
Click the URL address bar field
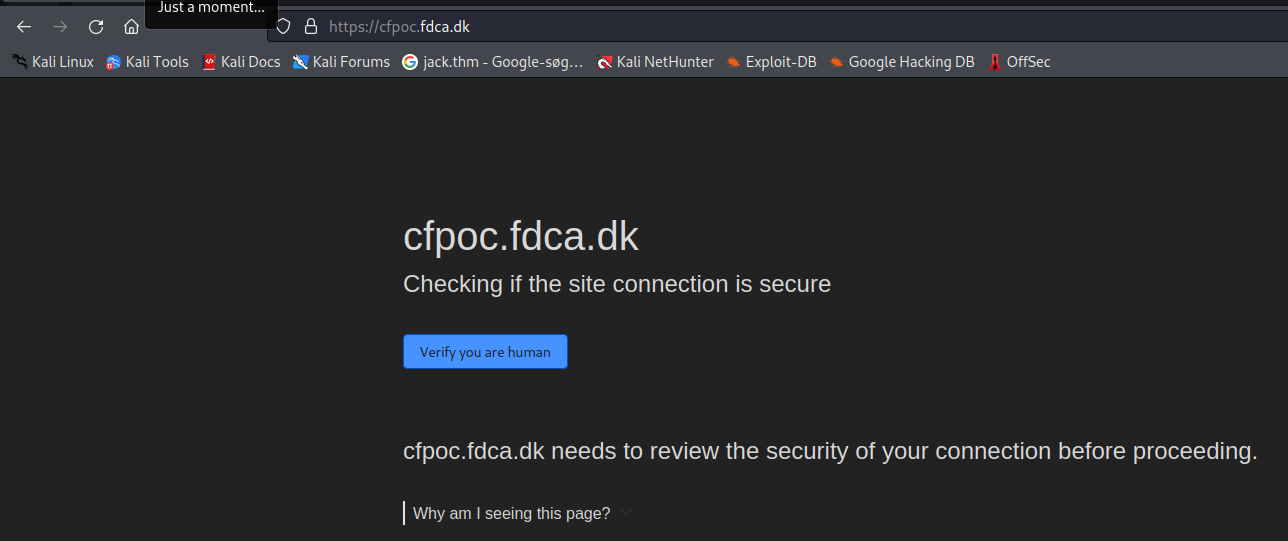click(x=700, y=27)
